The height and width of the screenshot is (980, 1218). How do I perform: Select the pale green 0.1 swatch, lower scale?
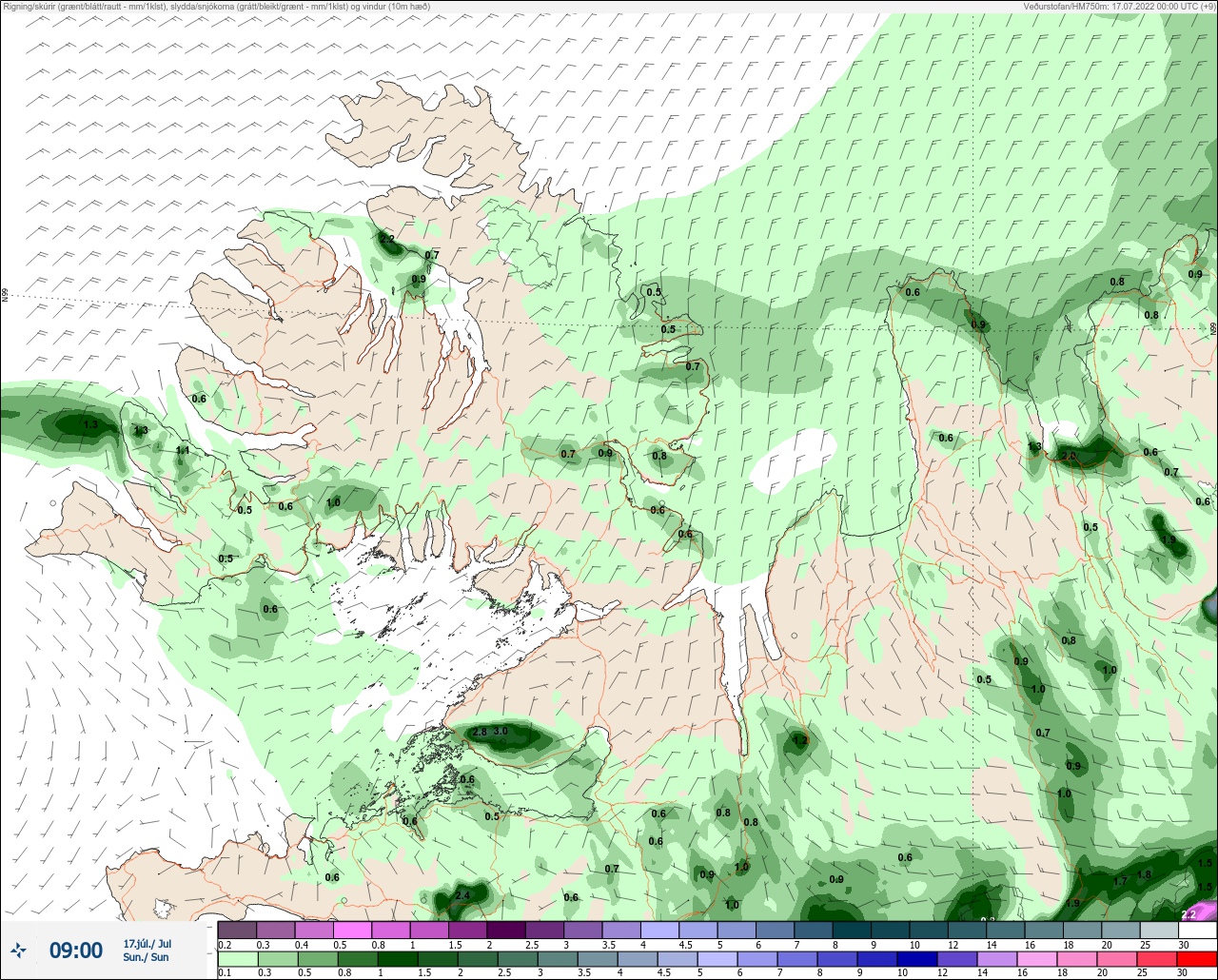click(x=237, y=958)
